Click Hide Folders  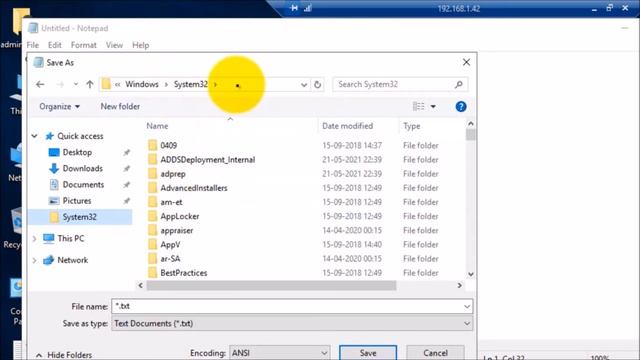(64, 355)
